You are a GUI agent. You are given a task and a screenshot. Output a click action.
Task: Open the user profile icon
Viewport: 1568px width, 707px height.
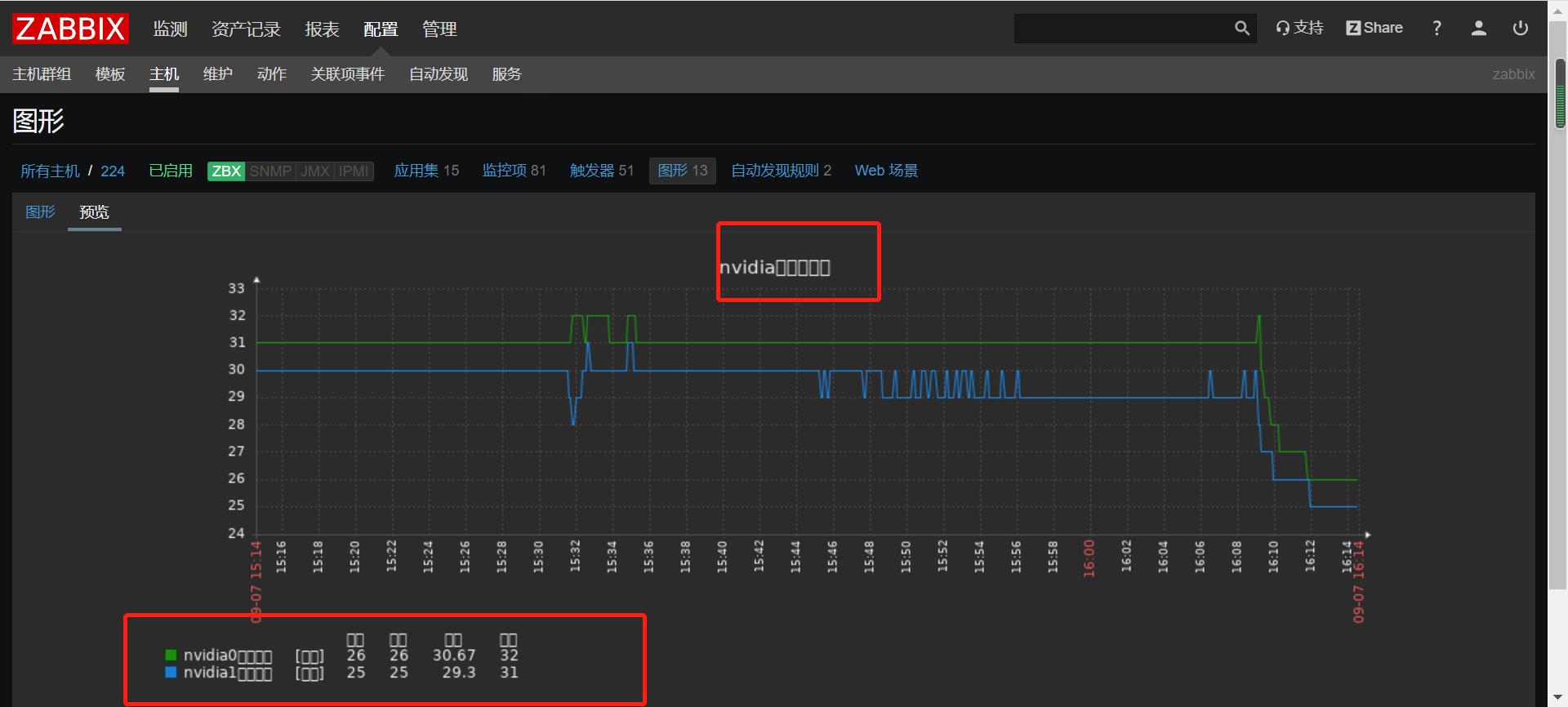pyautogui.click(x=1478, y=29)
